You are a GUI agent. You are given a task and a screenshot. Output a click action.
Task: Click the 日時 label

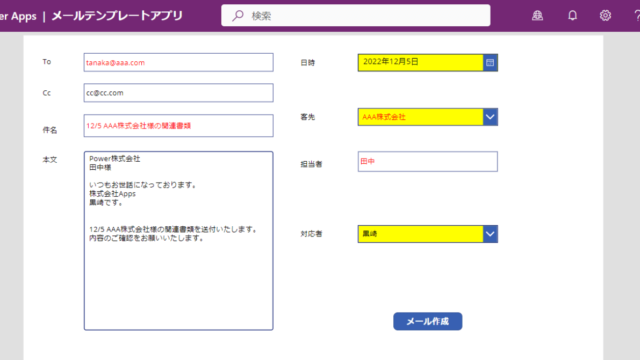(307, 62)
